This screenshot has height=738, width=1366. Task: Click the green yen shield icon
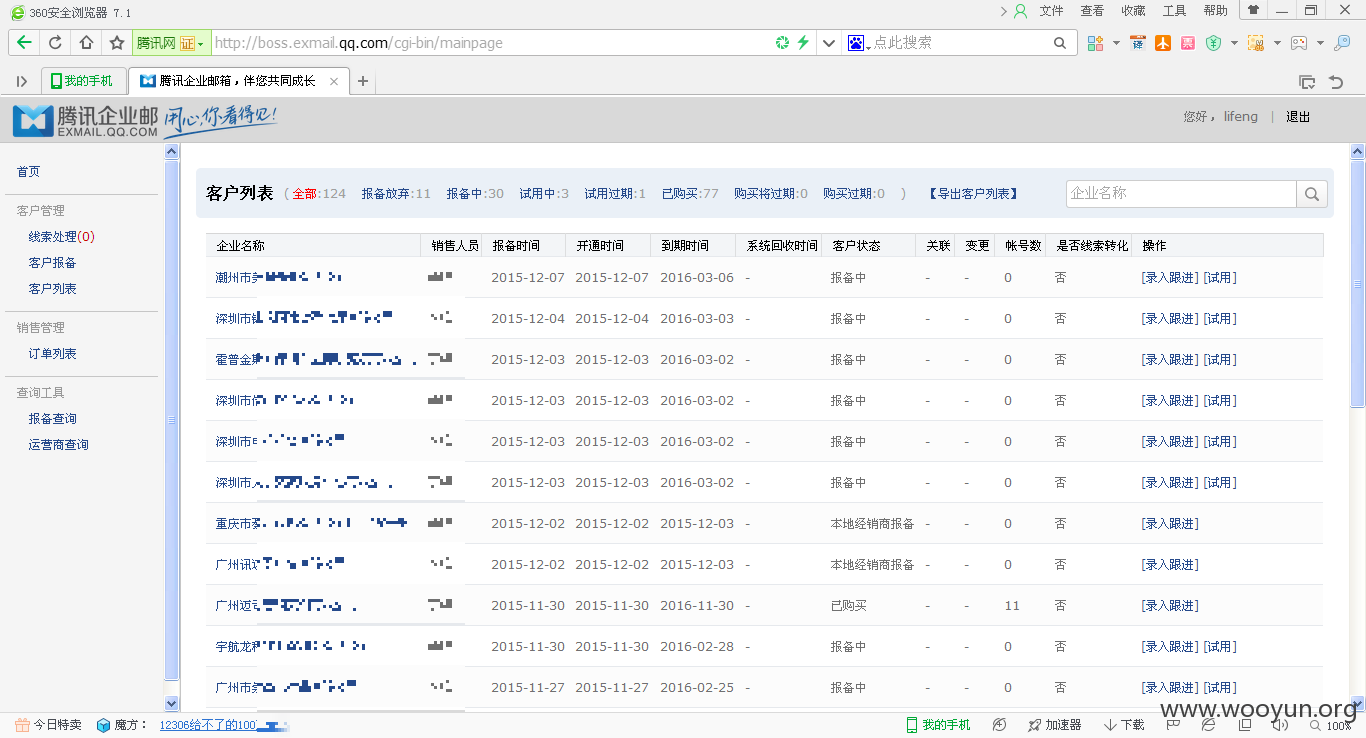(1213, 43)
